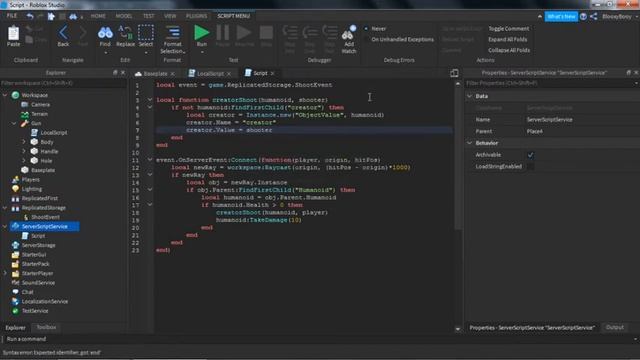Image resolution: width=640 pixels, height=360 pixels.
Task: Fold the creatorShoot function at line 3
Action: [x=150, y=100]
